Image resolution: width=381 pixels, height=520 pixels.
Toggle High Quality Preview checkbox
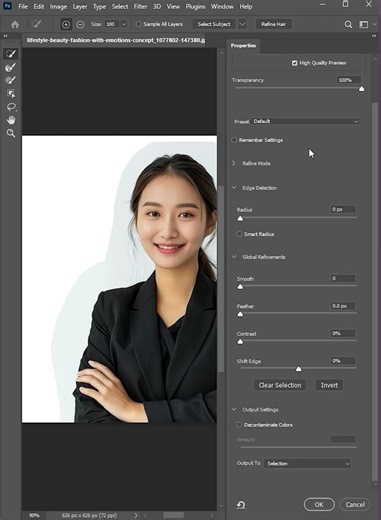click(x=294, y=63)
